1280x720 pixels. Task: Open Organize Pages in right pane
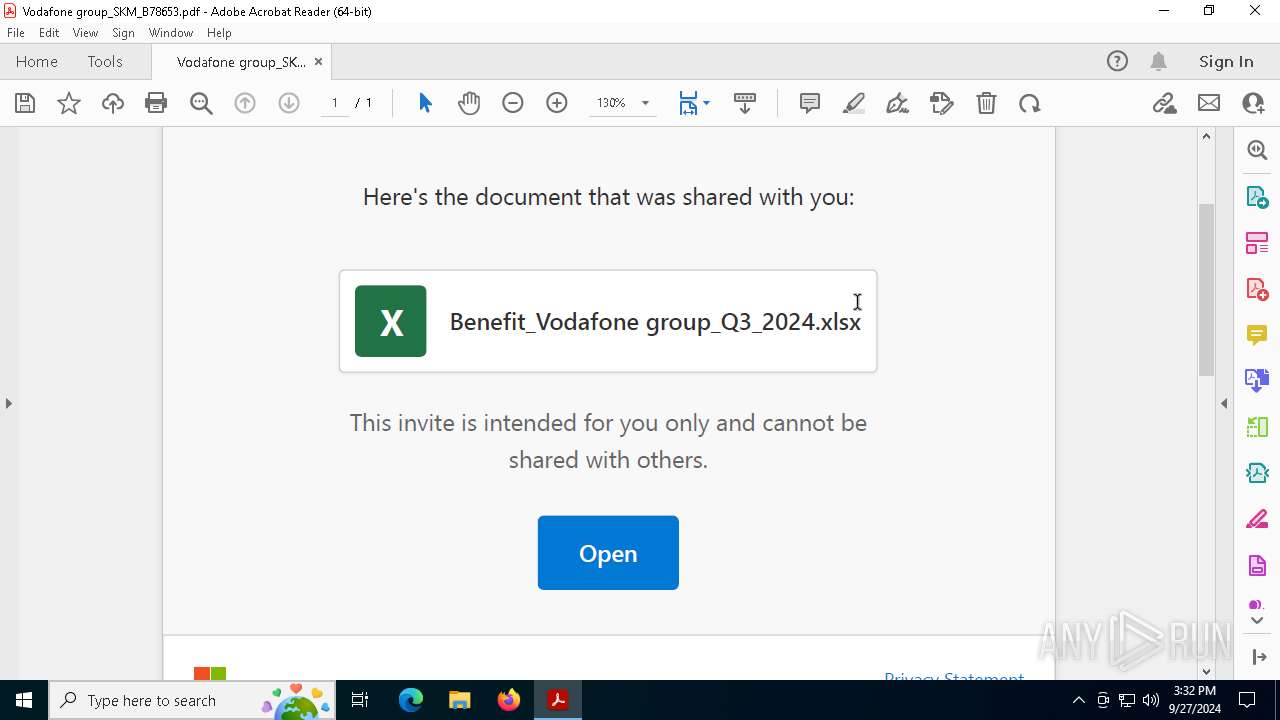pos(1257,243)
